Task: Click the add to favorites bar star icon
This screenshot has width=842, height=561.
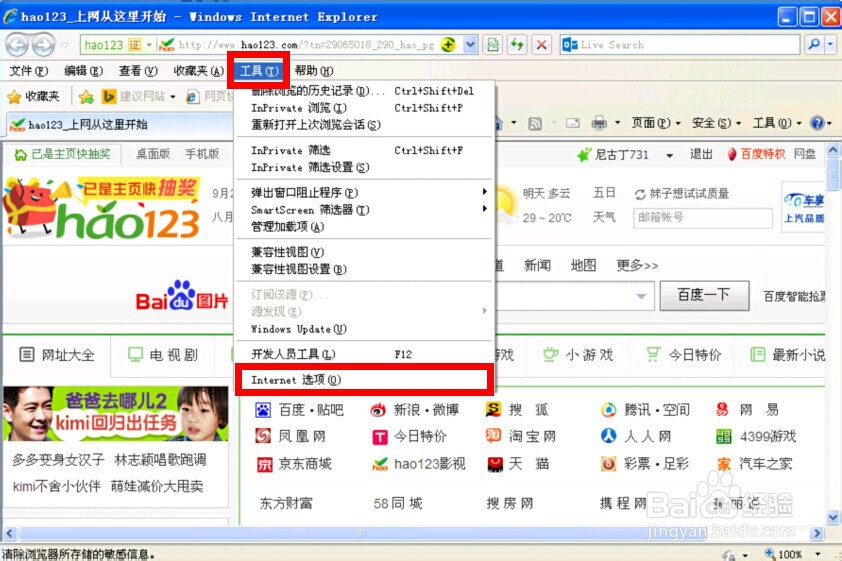Action: (86, 97)
